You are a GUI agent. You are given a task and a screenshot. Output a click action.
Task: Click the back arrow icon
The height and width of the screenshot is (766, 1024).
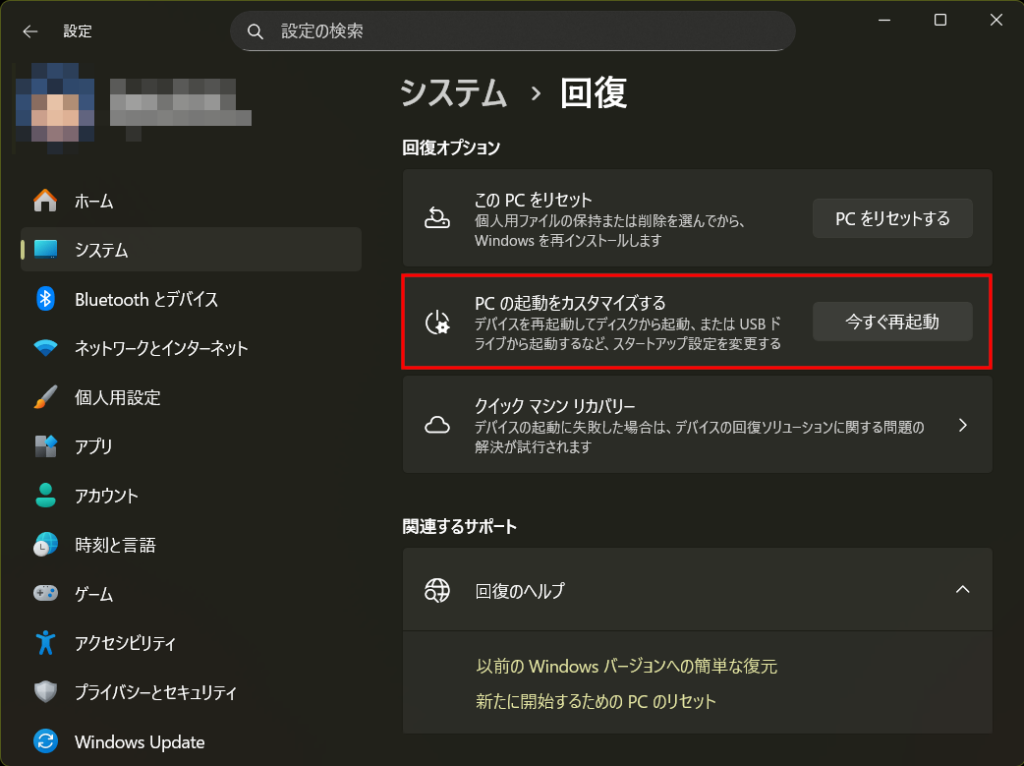coord(30,31)
